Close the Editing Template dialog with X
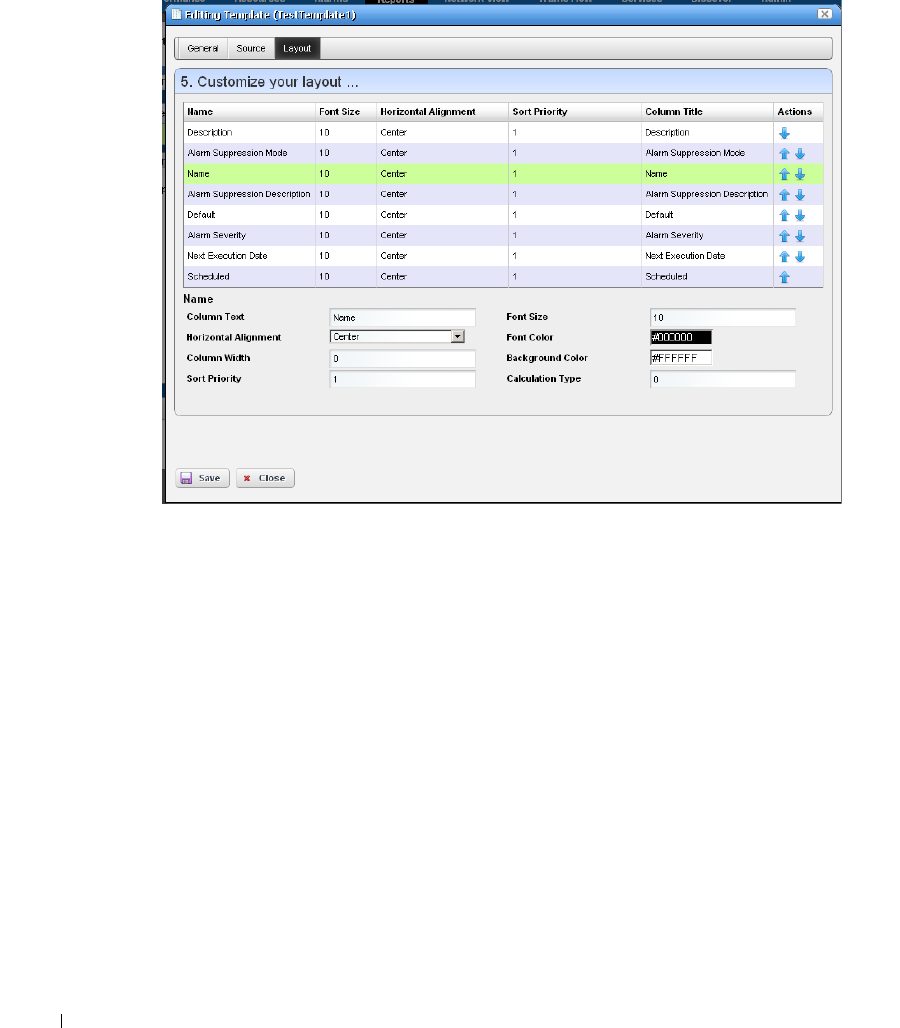The image size is (900, 1028). [x=825, y=14]
